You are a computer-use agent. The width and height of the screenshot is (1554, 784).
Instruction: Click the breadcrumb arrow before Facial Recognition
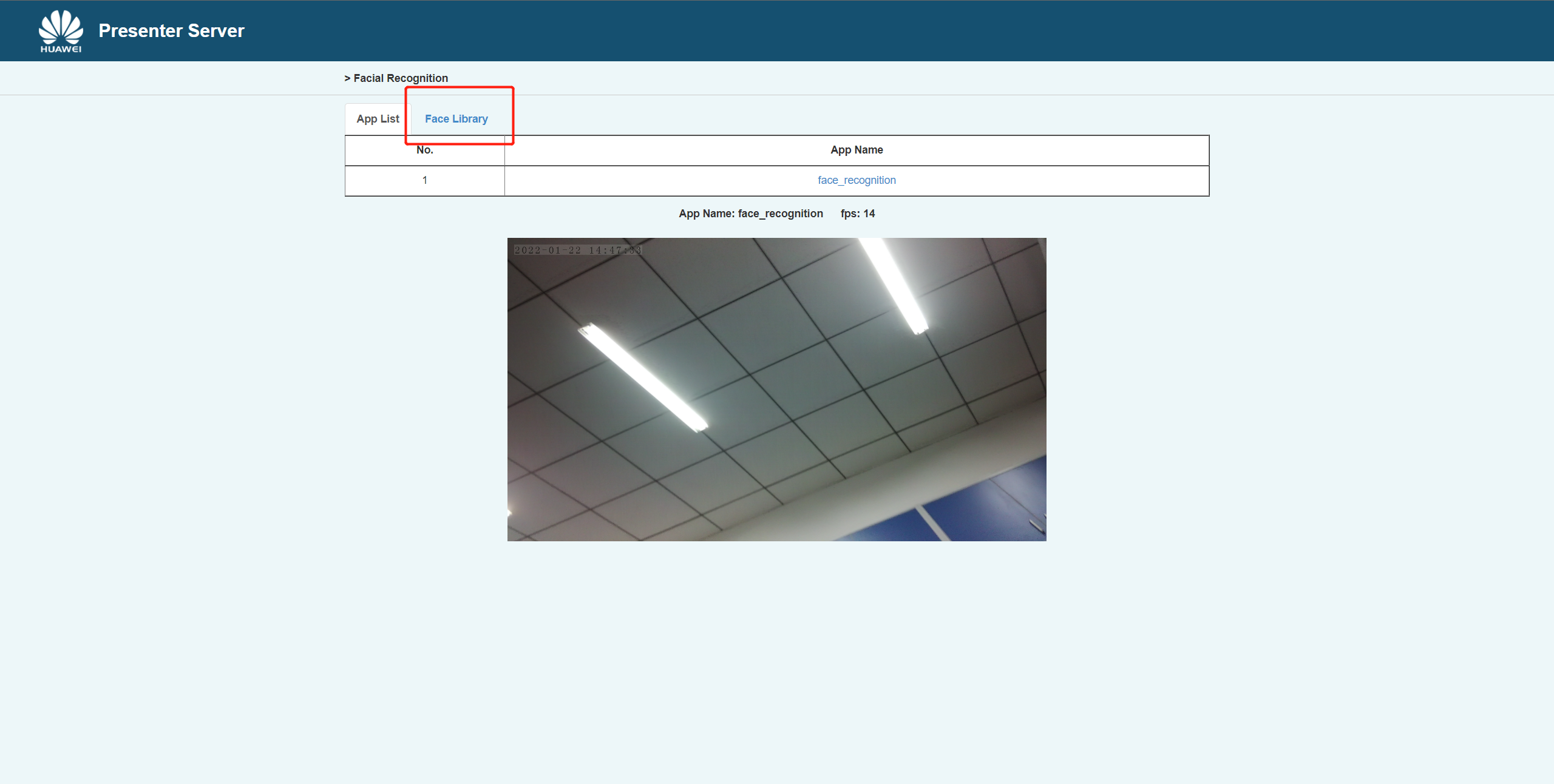tap(347, 78)
